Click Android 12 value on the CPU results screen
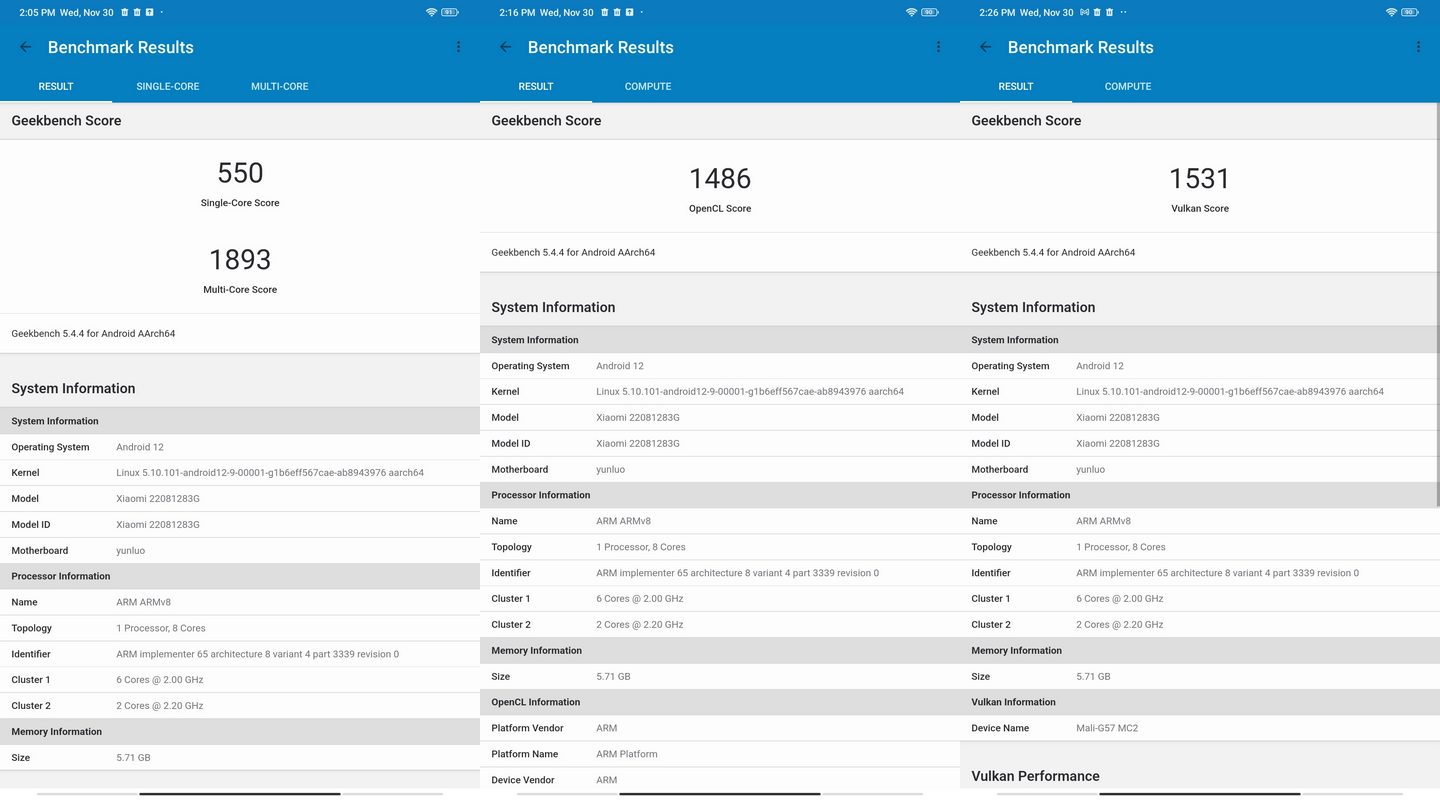Image resolution: width=1440 pixels, height=800 pixels. click(140, 447)
